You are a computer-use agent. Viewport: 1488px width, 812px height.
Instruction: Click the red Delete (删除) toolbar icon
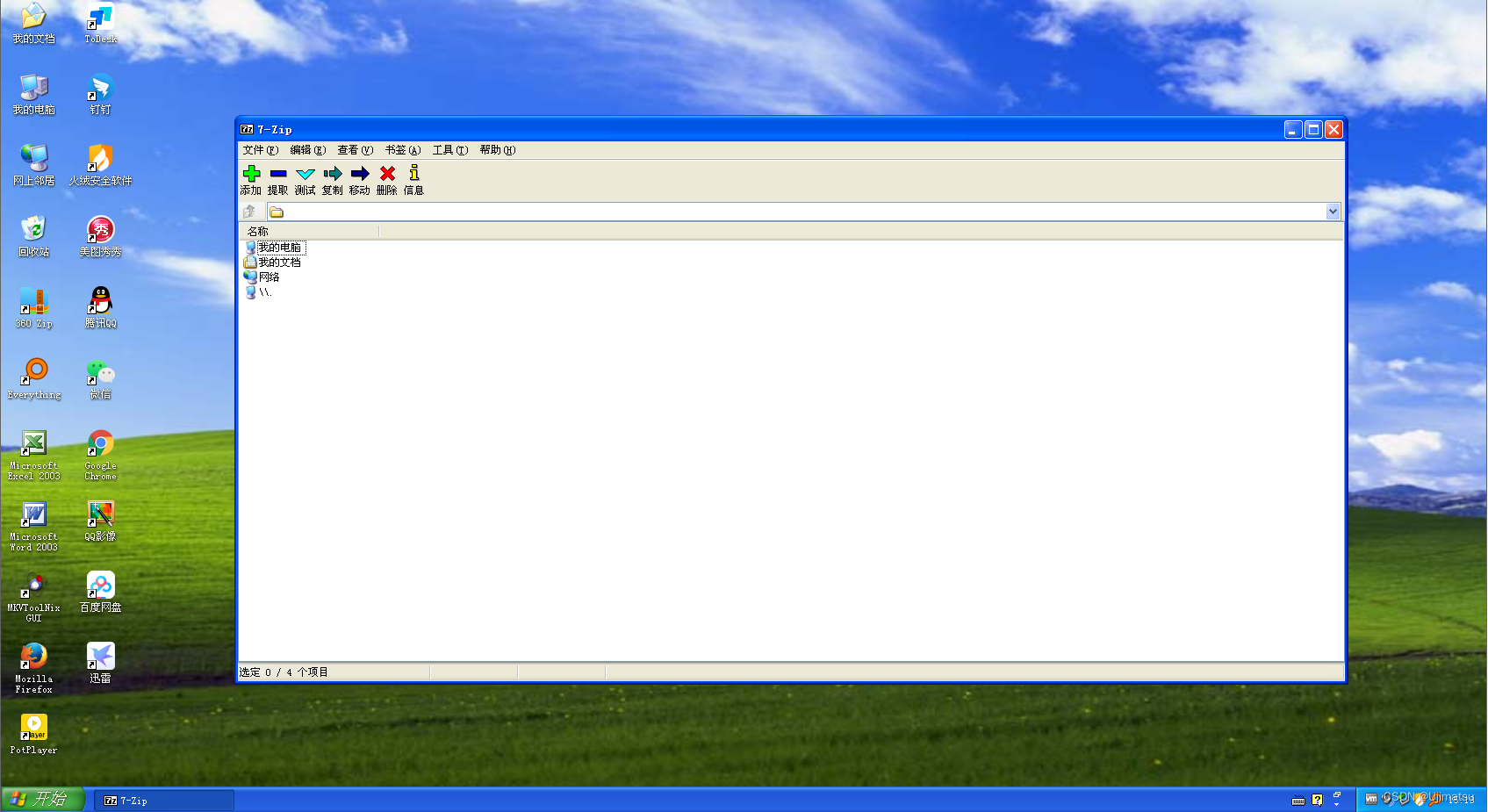[387, 174]
